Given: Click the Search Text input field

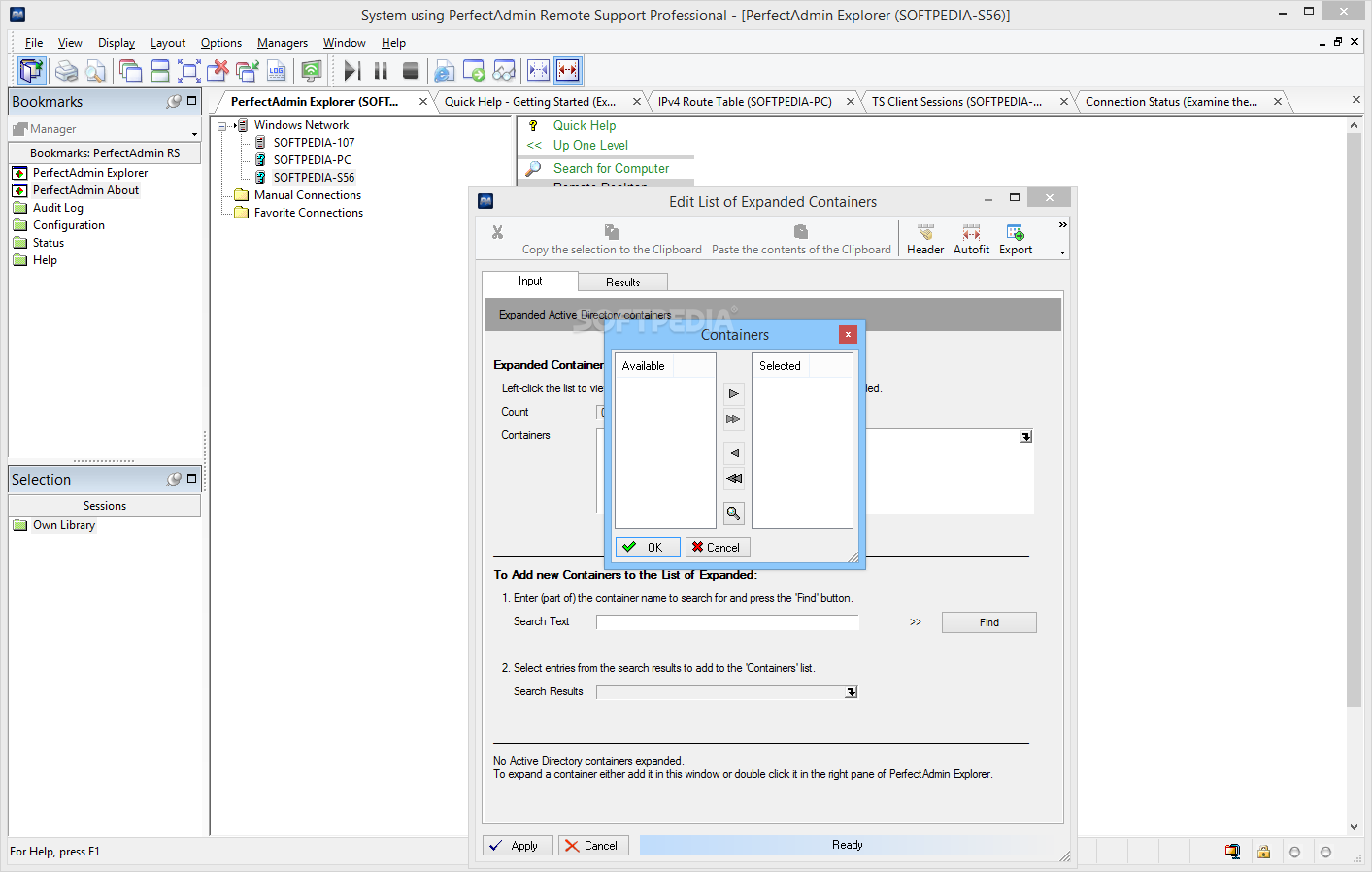Looking at the screenshot, I should coord(727,622).
